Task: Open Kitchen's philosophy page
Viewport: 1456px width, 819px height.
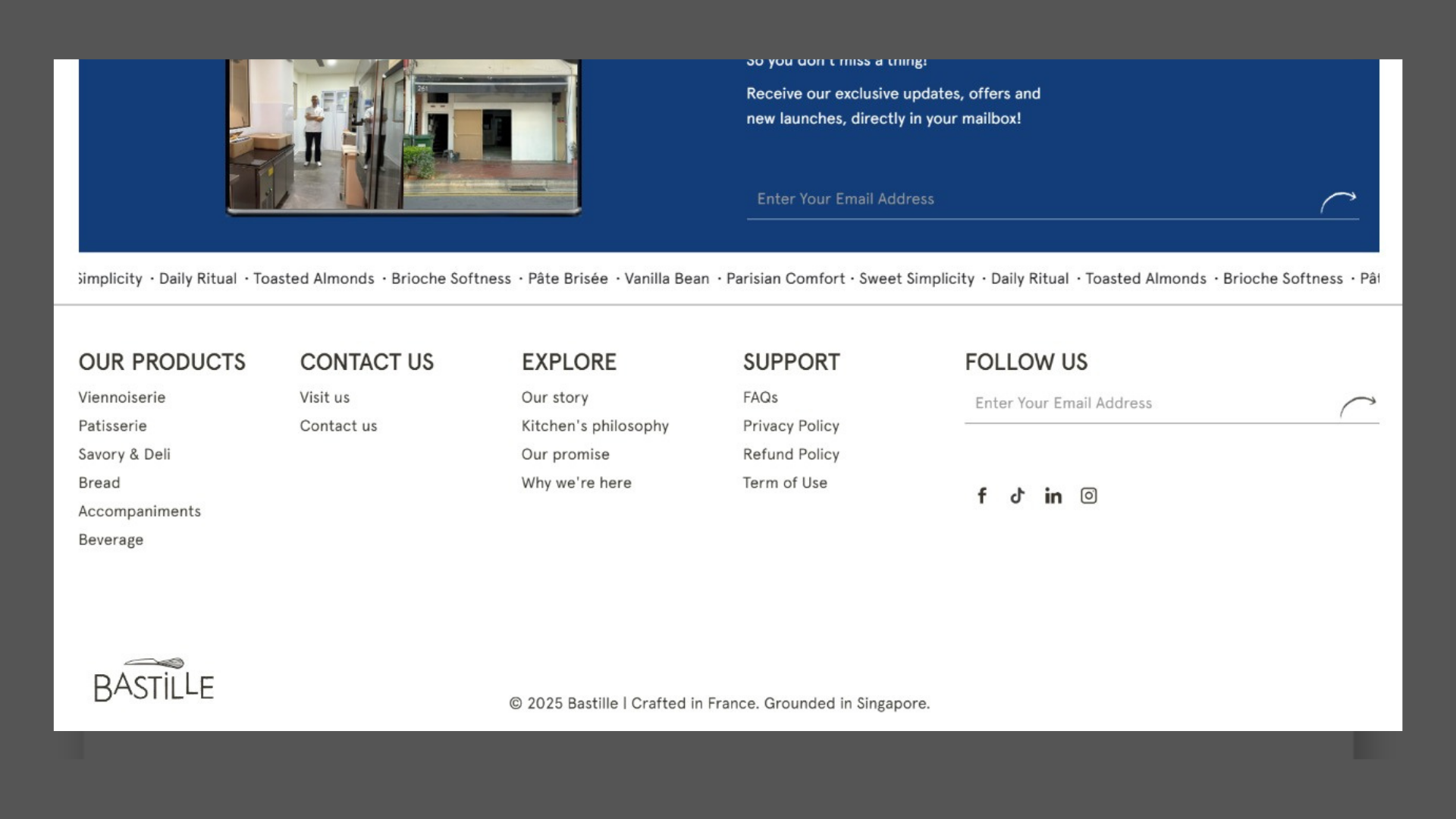Action: [595, 426]
